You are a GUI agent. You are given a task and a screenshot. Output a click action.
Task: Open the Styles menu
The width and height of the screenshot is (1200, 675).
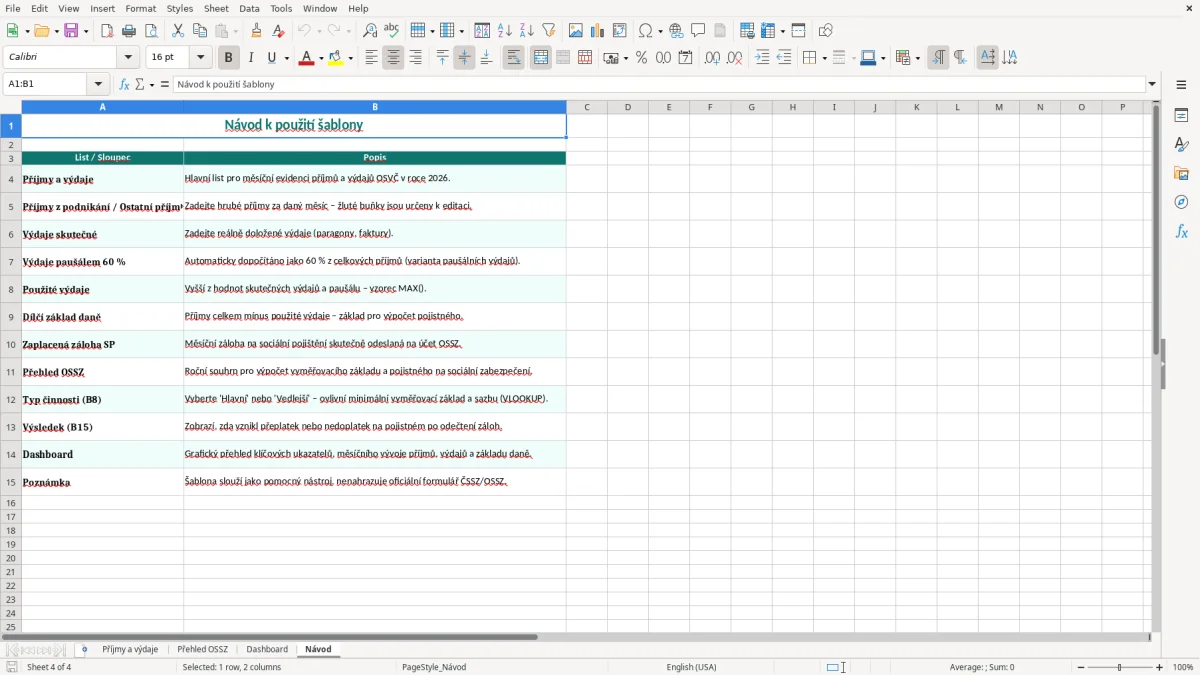(180, 8)
